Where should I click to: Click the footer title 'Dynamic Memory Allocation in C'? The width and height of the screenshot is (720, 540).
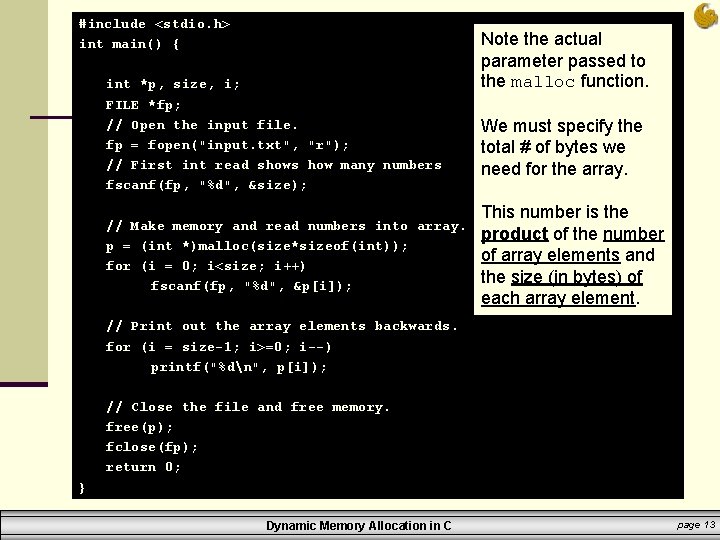click(359, 526)
